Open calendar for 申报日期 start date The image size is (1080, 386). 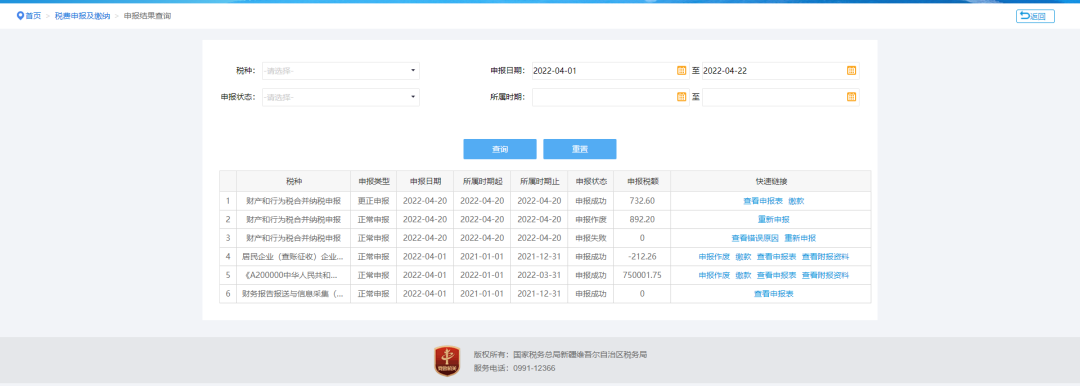[x=682, y=70]
